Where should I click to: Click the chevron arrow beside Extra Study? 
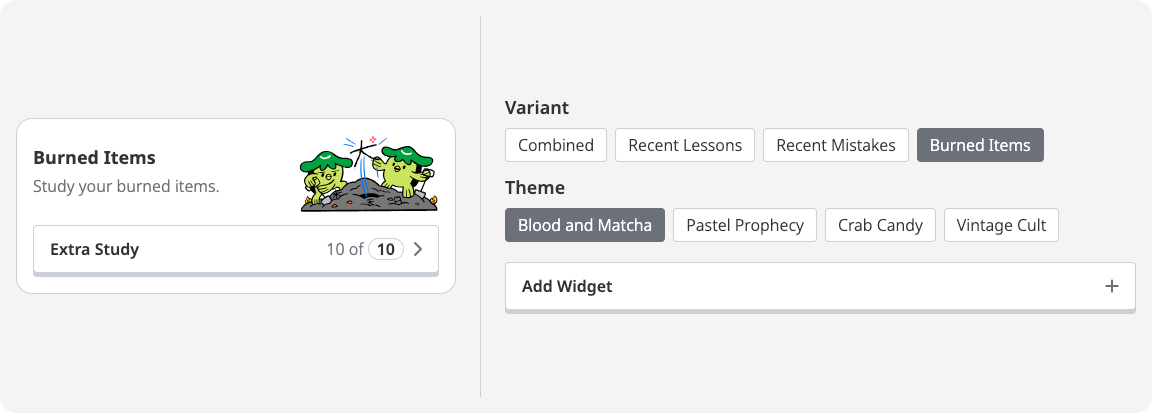tap(419, 250)
